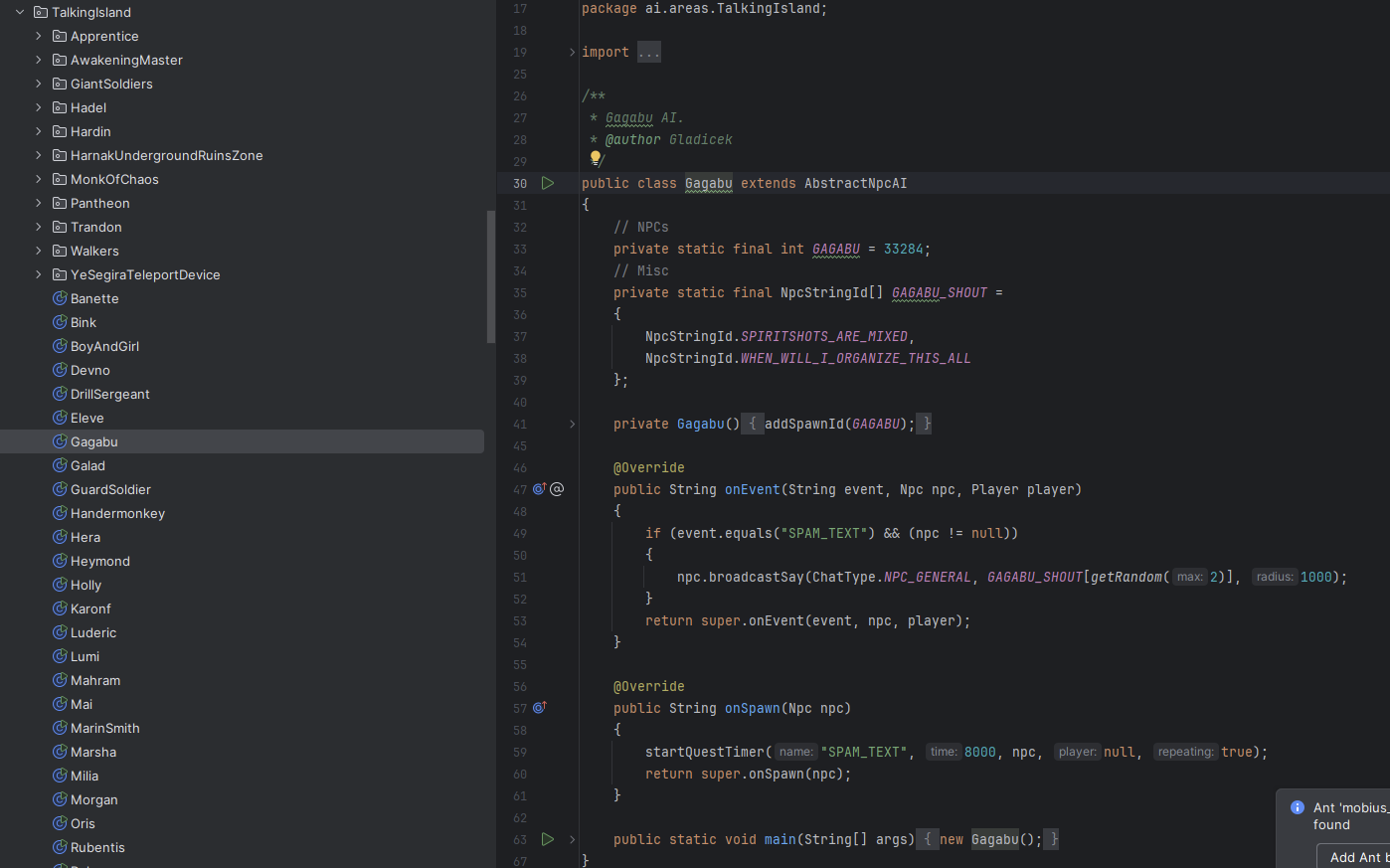Image resolution: width=1390 pixels, height=868 pixels.
Task: Click AbstractNpcAI in the class declaration
Action: [855, 183]
